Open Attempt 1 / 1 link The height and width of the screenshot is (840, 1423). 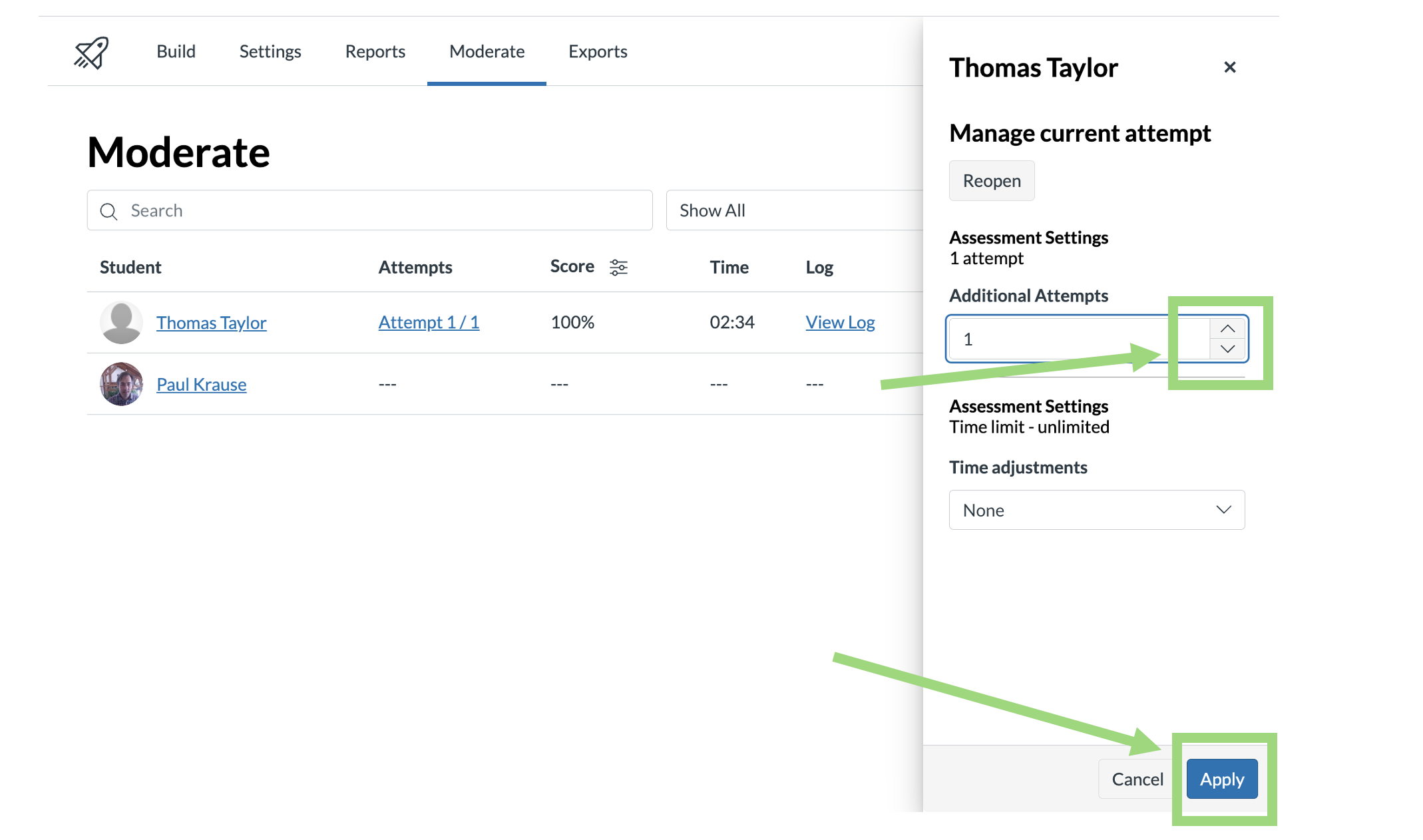click(429, 322)
